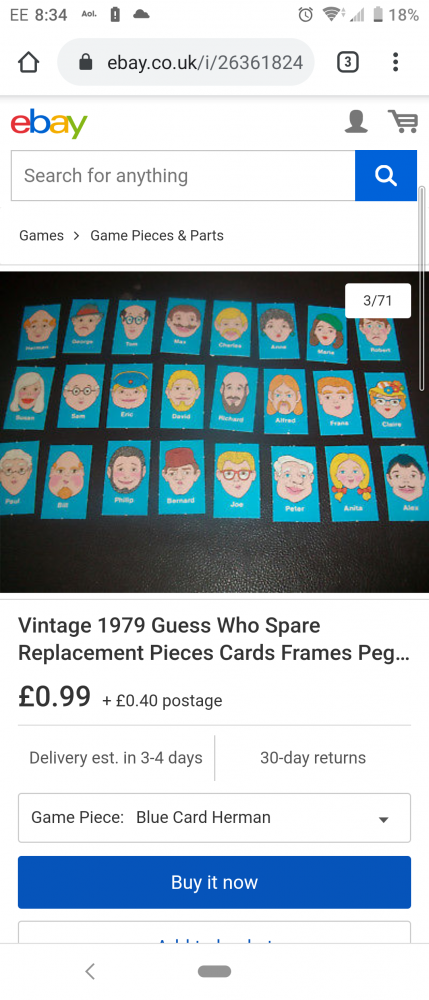Tap the blue search magnifier button
This screenshot has width=429, height=1000.
[x=386, y=175]
